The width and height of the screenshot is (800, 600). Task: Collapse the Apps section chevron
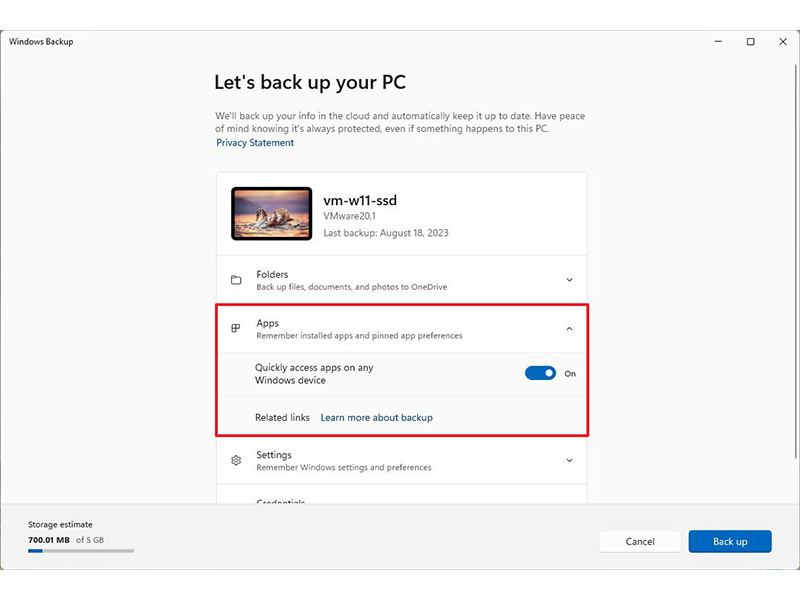[x=569, y=329]
